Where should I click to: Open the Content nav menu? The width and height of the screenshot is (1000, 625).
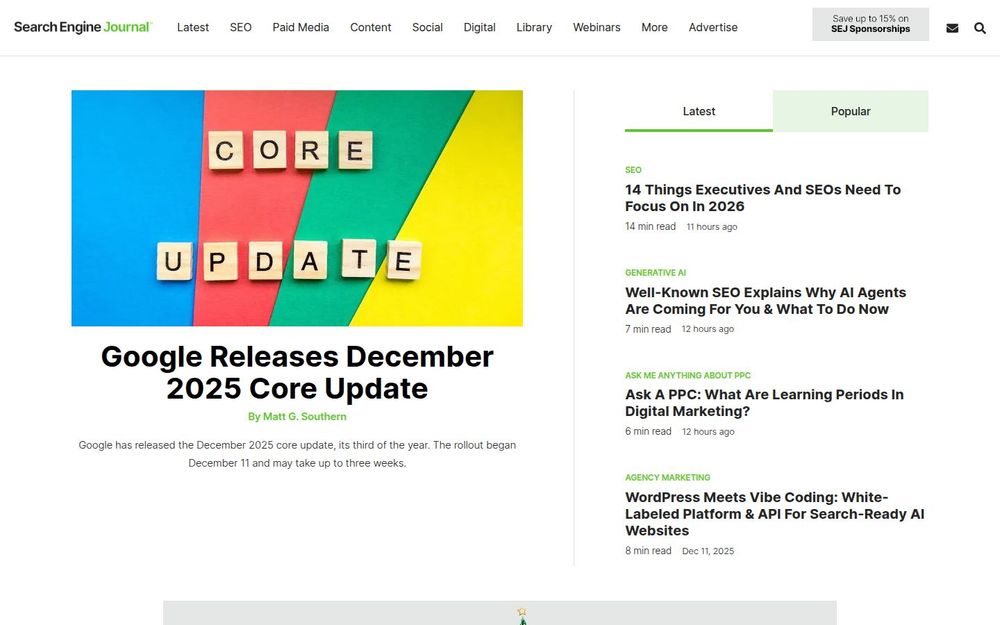point(371,27)
